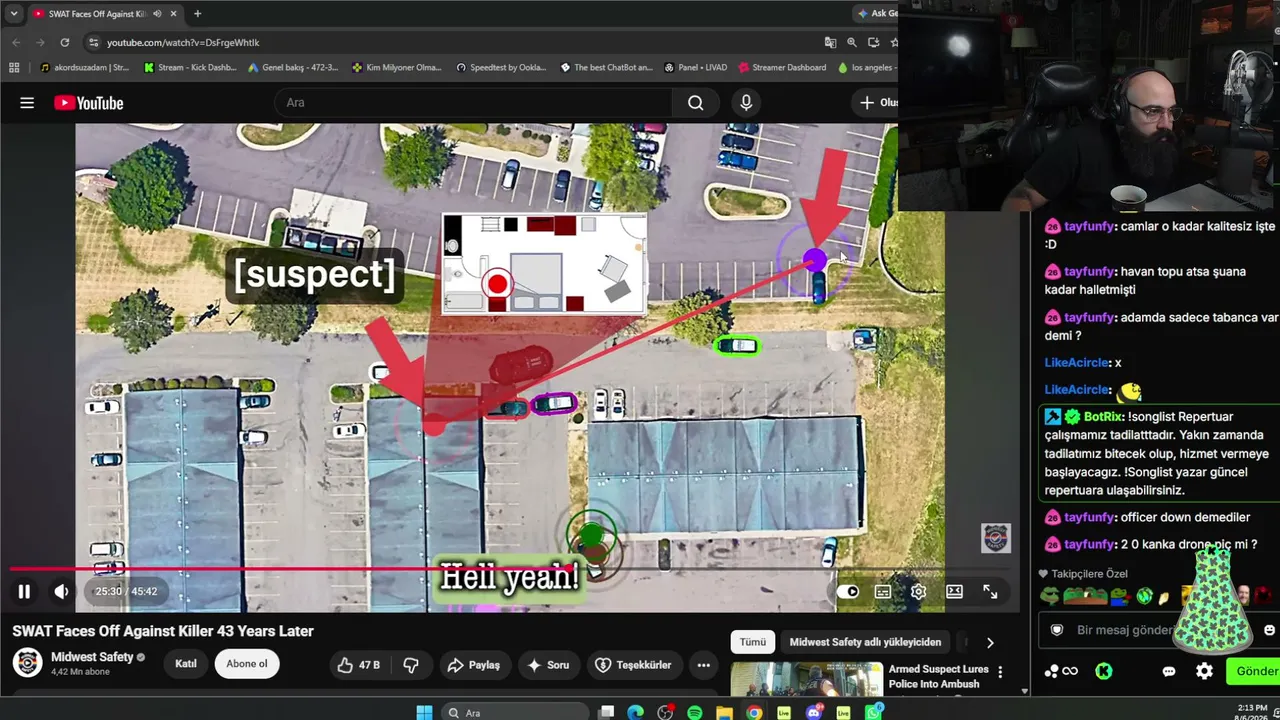
Task: Like the video (47 B)
Action: coord(358,665)
